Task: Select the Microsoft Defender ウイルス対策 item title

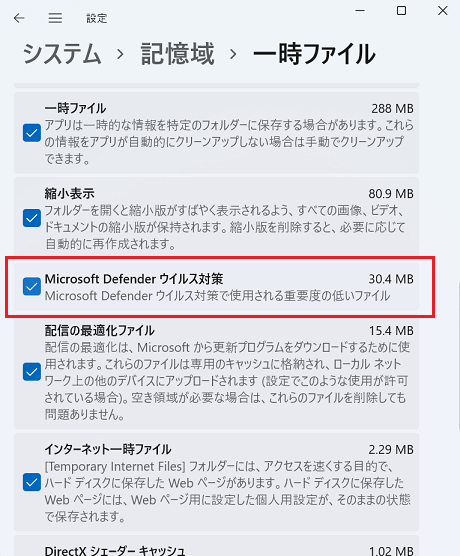Action: [134, 279]
